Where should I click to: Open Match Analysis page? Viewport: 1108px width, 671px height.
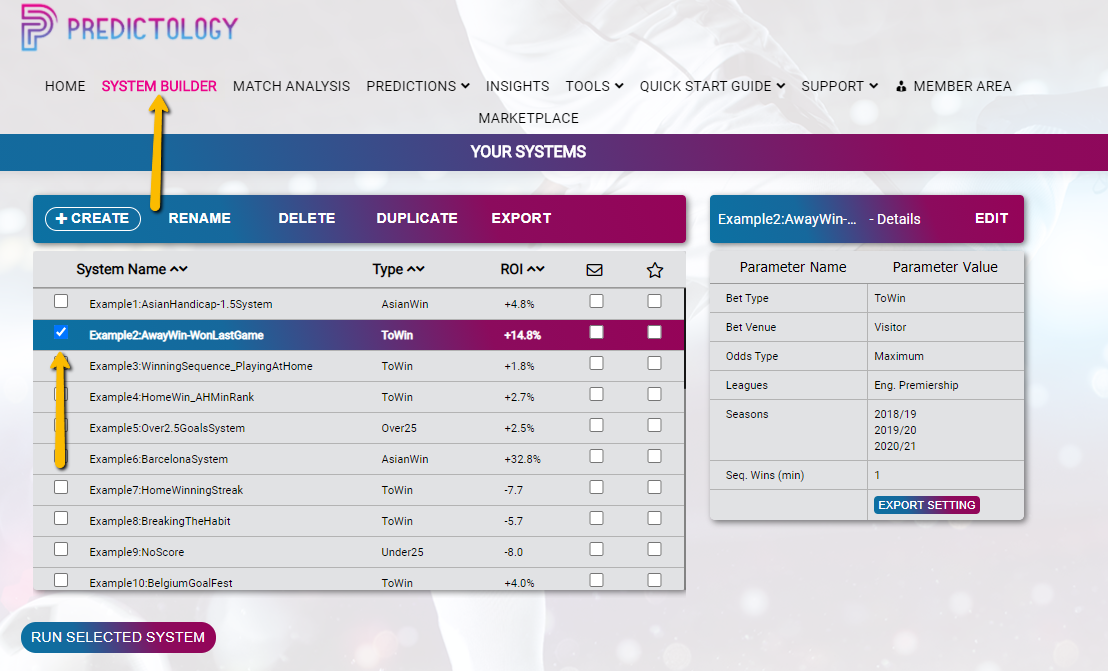[x=291, y=86]
